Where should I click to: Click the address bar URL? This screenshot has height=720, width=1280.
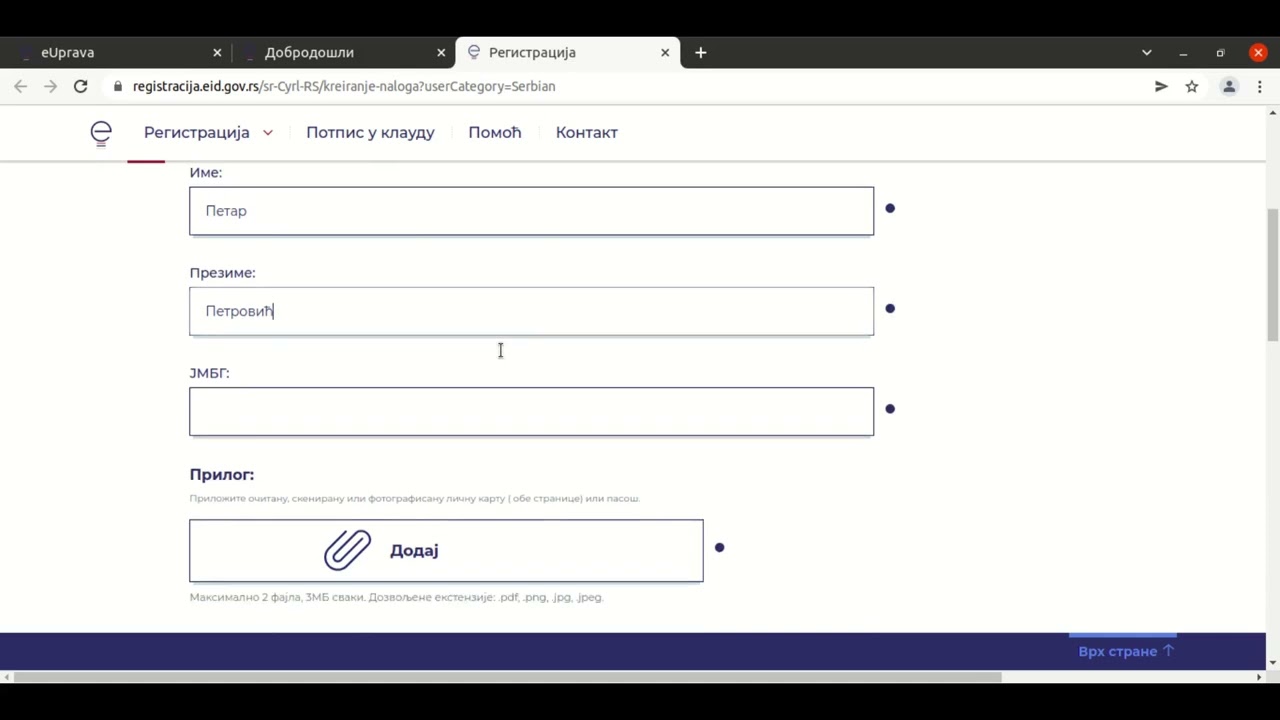[x=344, y=86]
